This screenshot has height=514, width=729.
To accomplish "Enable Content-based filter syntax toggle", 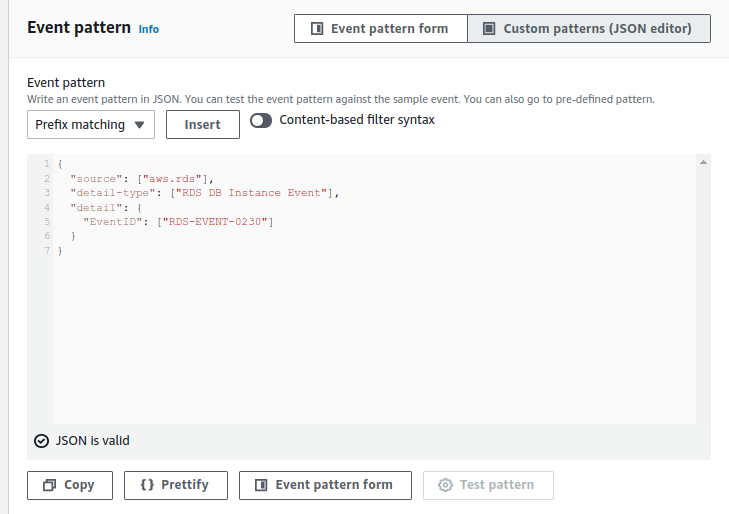I will 262,120.
